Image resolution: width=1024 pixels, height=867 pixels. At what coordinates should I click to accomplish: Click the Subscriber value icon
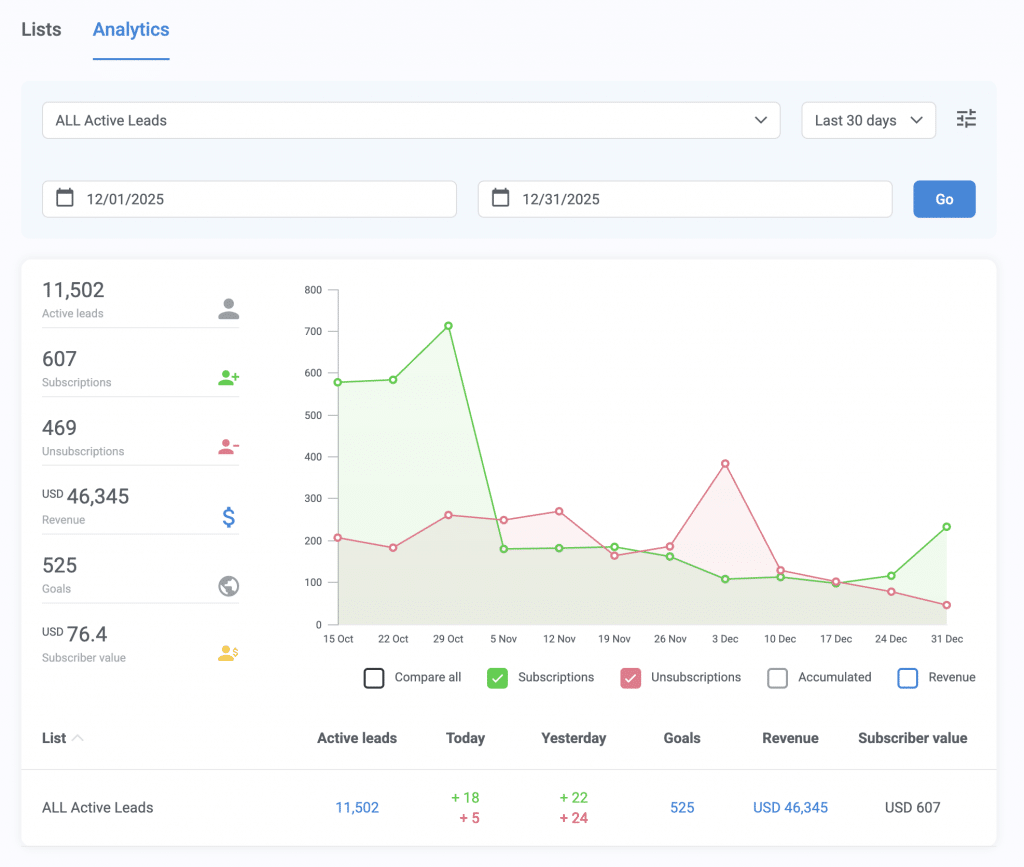tap(228, 654)
